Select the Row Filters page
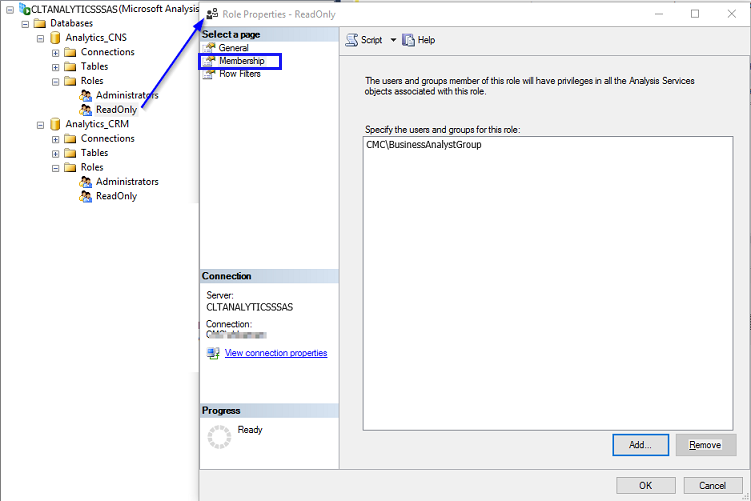 click(239, 74)
